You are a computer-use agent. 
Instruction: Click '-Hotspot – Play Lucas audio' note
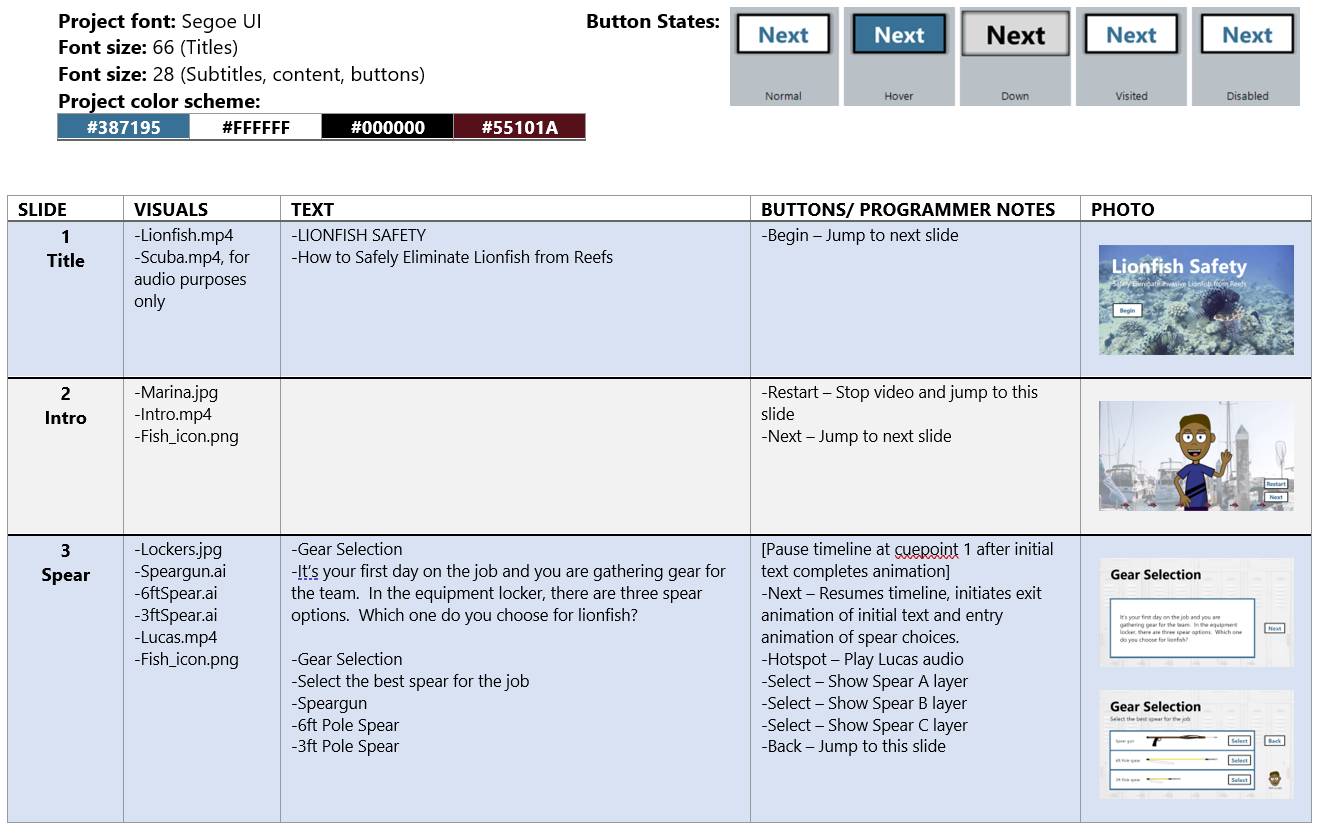click(862, 659)
